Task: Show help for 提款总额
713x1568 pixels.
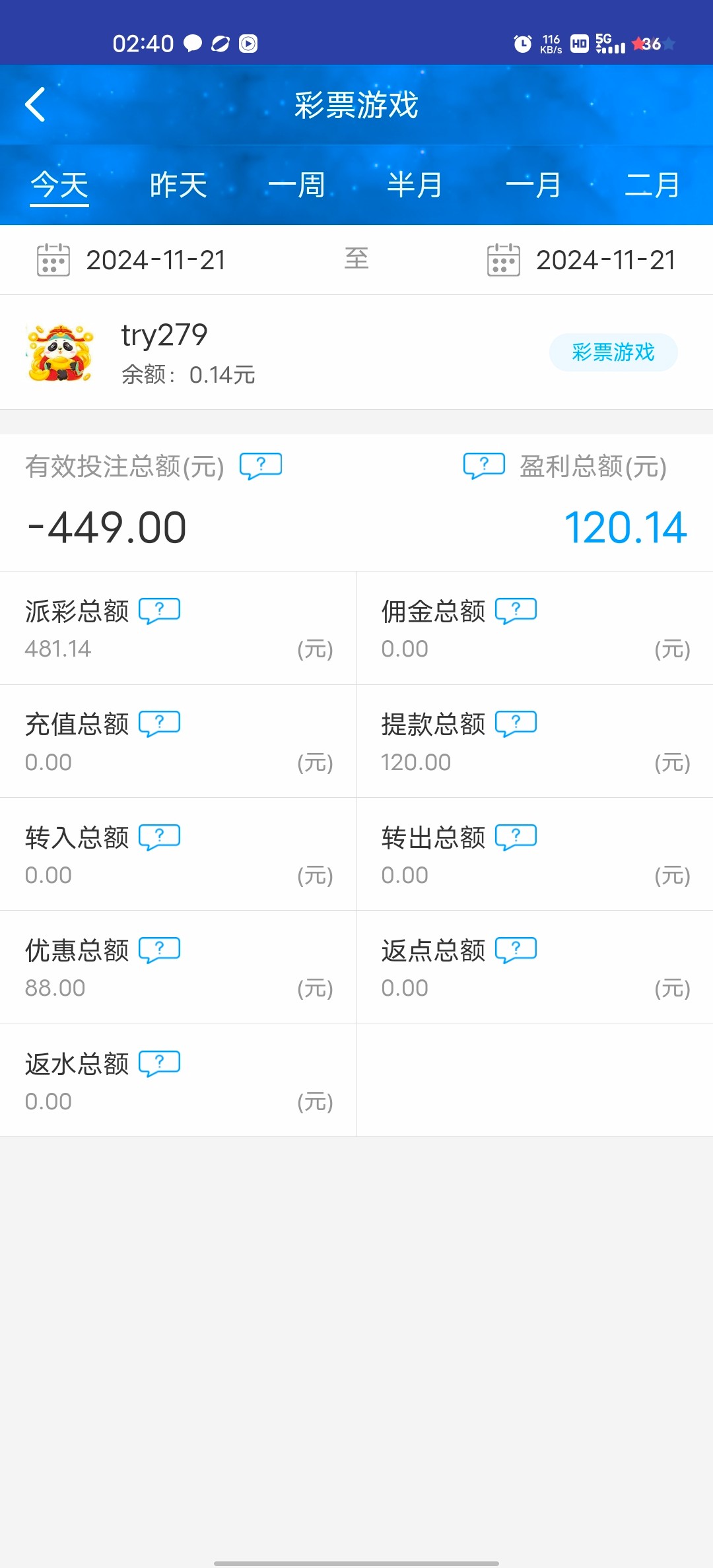Action: click(516, 723)
